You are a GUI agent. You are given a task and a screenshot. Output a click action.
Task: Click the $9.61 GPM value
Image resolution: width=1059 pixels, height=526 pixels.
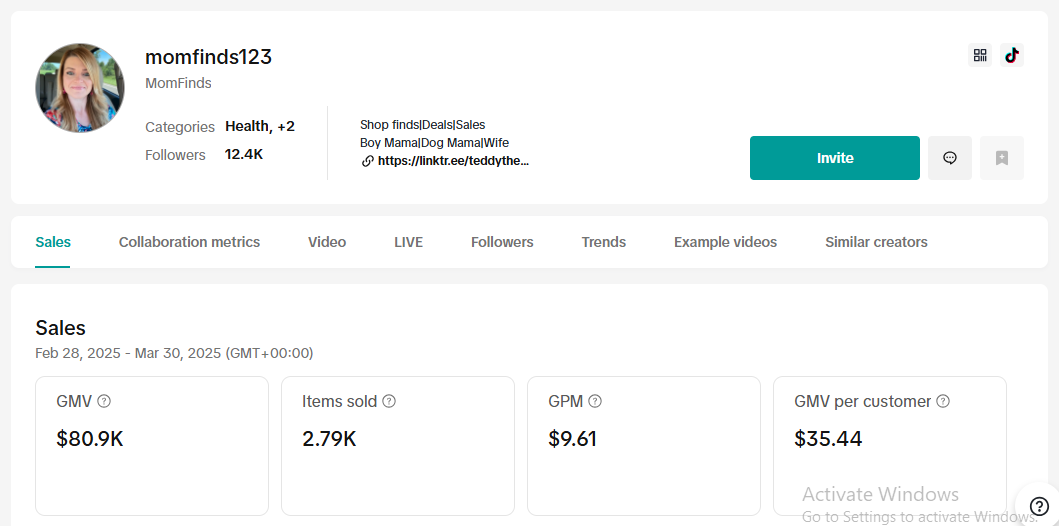pyautogui.click(x=573, y=439)
